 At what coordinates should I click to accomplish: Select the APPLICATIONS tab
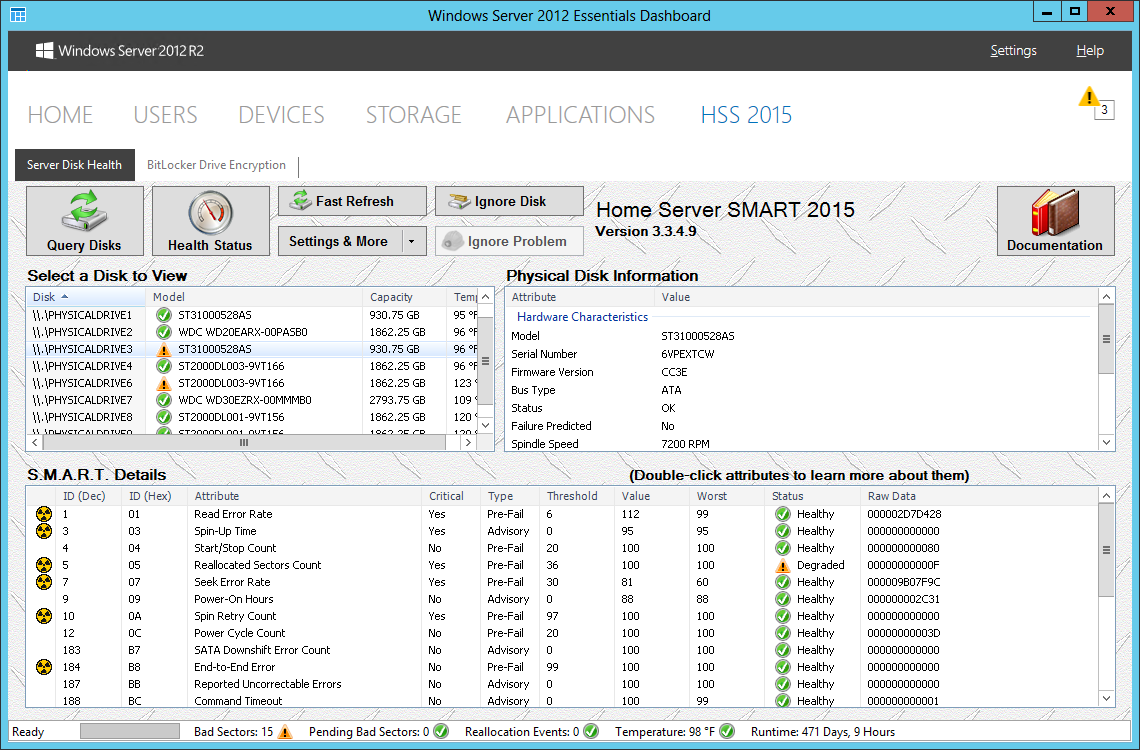[x=580, y=115]
